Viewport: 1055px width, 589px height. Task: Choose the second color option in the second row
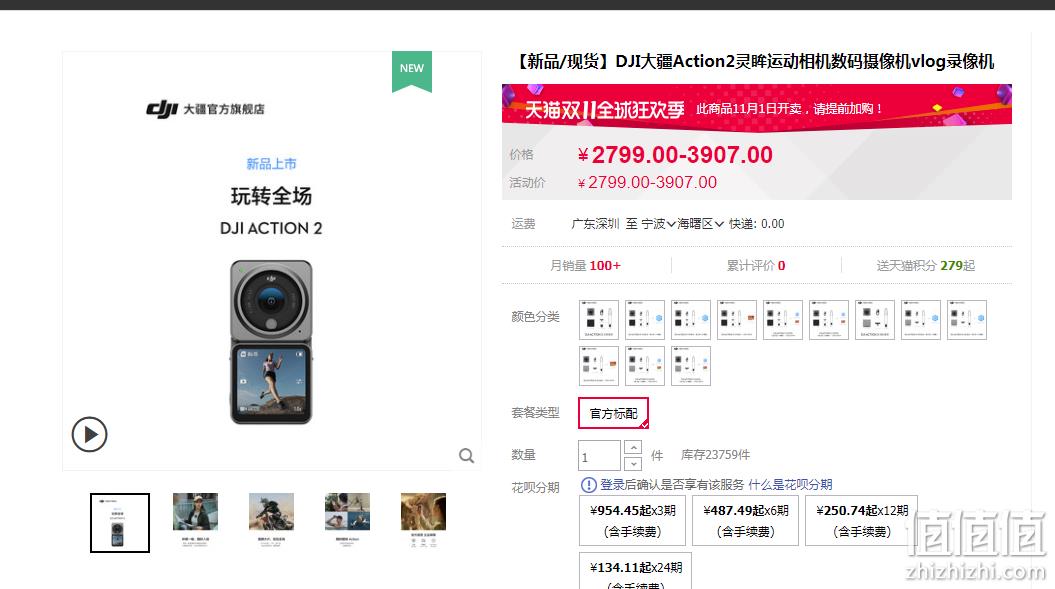click(645, 366)
